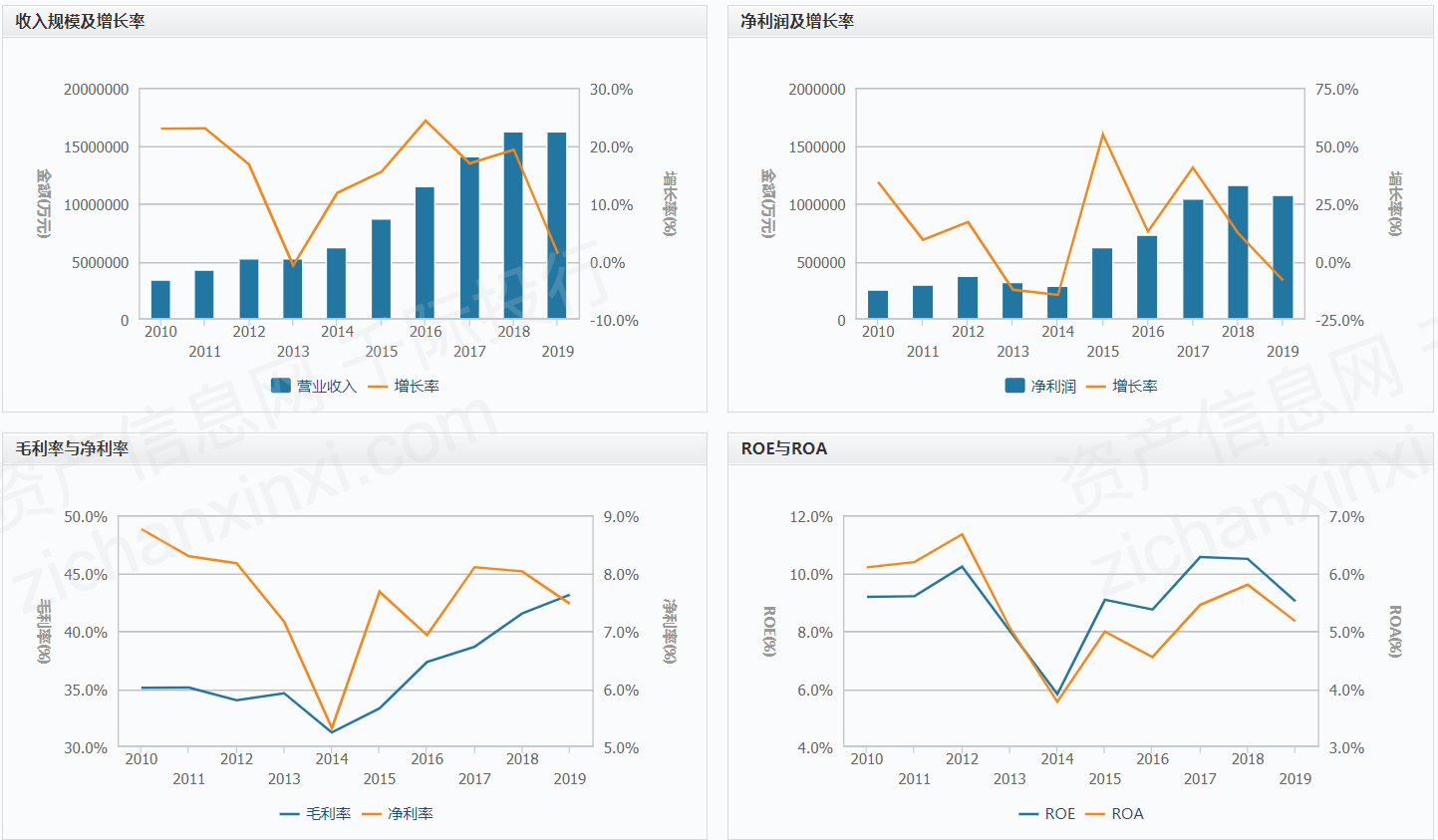The width and height of the screenshot is (1438, 840).
Task: Hide 增长率 line in 收入规模 chart legend
Action: click(404, 386)
